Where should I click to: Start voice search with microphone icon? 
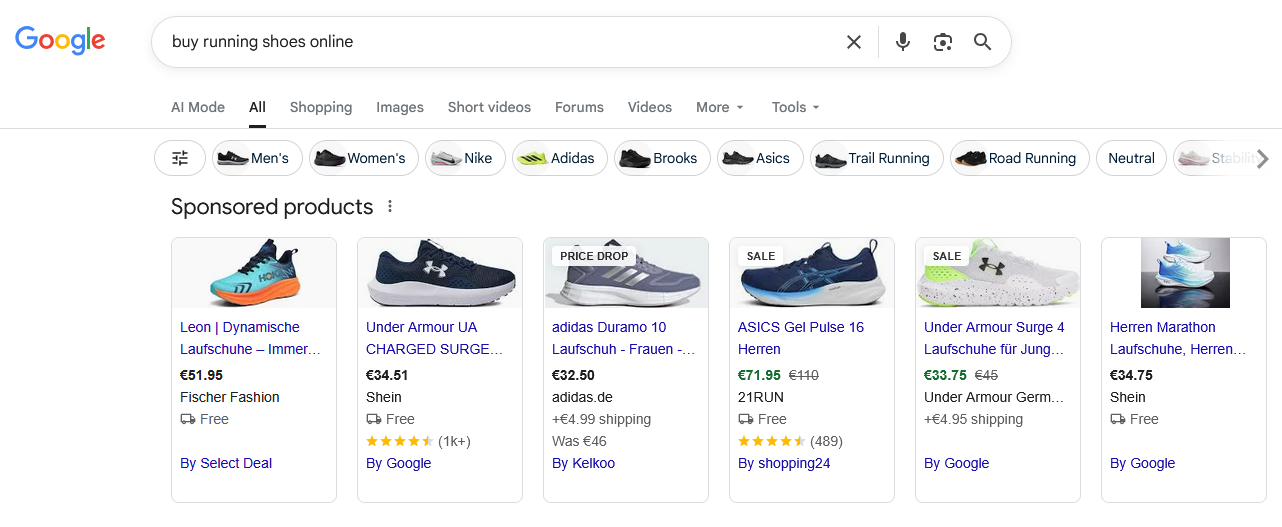coord(903,42)
